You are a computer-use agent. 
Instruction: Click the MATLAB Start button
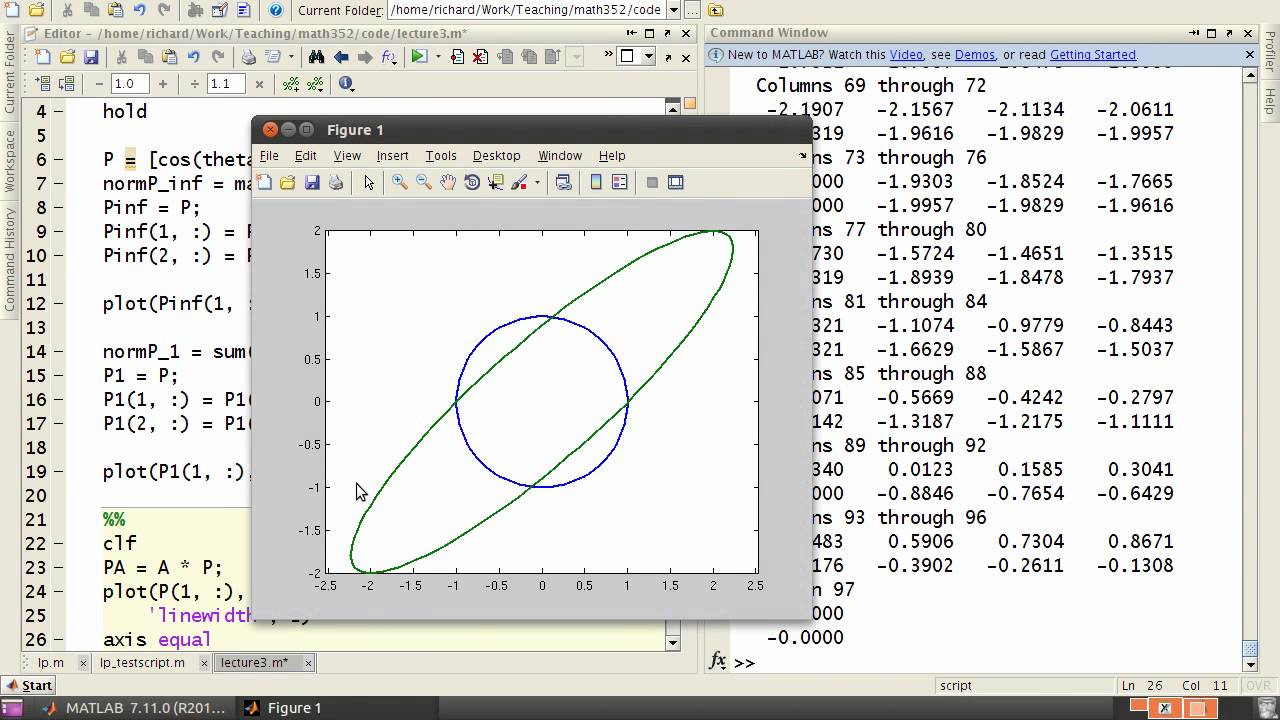point(28,685)
